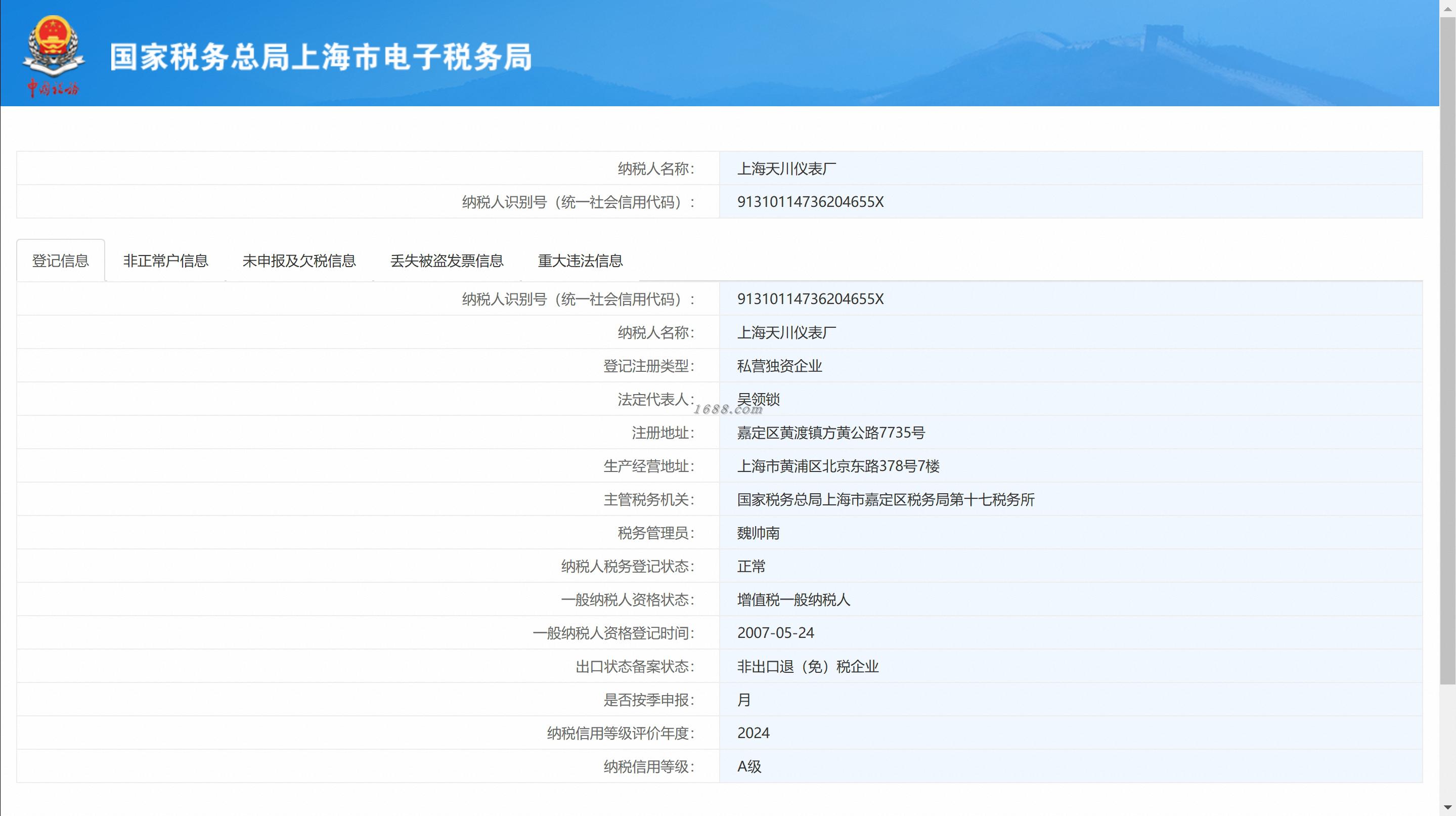The width and height of the screenshot is (1456, 816).
Task: Click the 是否按季申报 label
Action: click(x=648, y=700)
